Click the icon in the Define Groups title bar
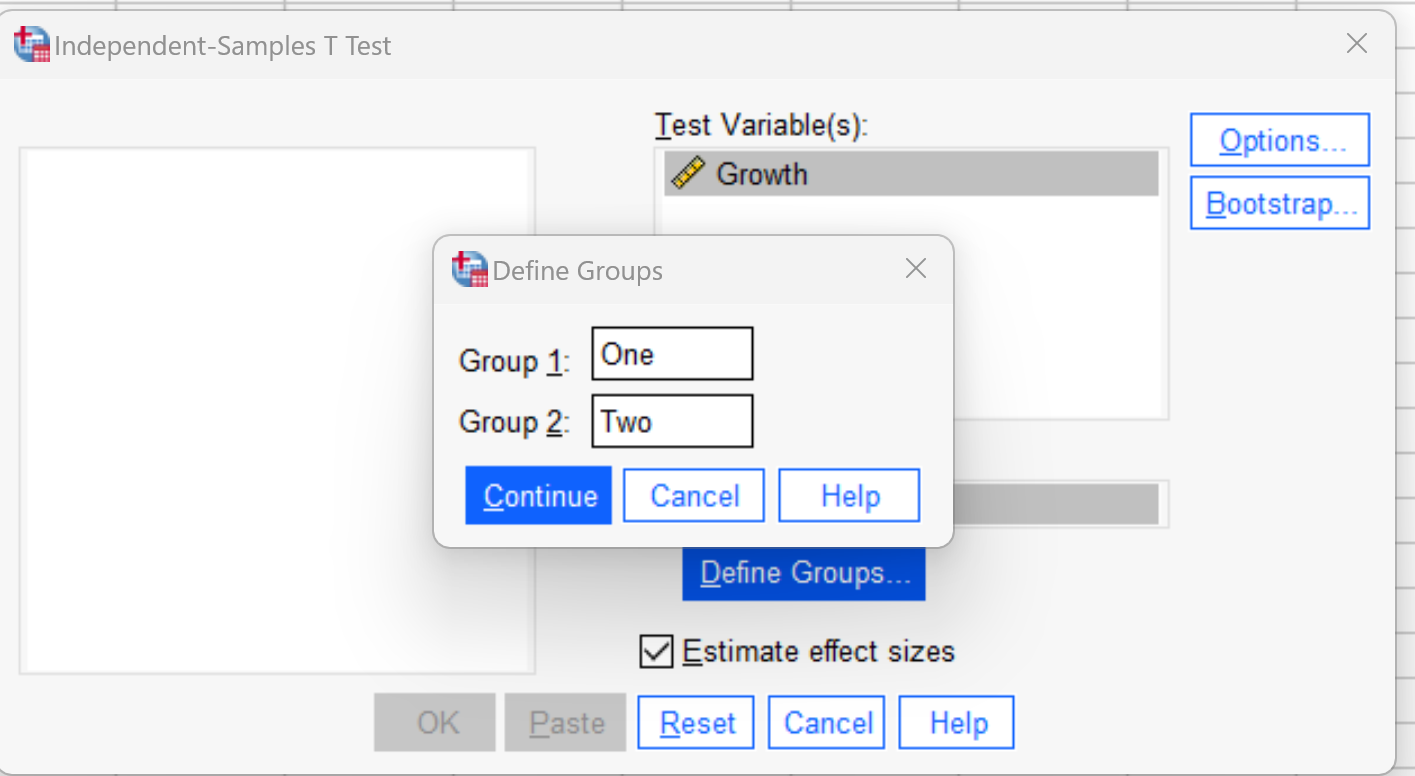 click(x=469, y=269)
